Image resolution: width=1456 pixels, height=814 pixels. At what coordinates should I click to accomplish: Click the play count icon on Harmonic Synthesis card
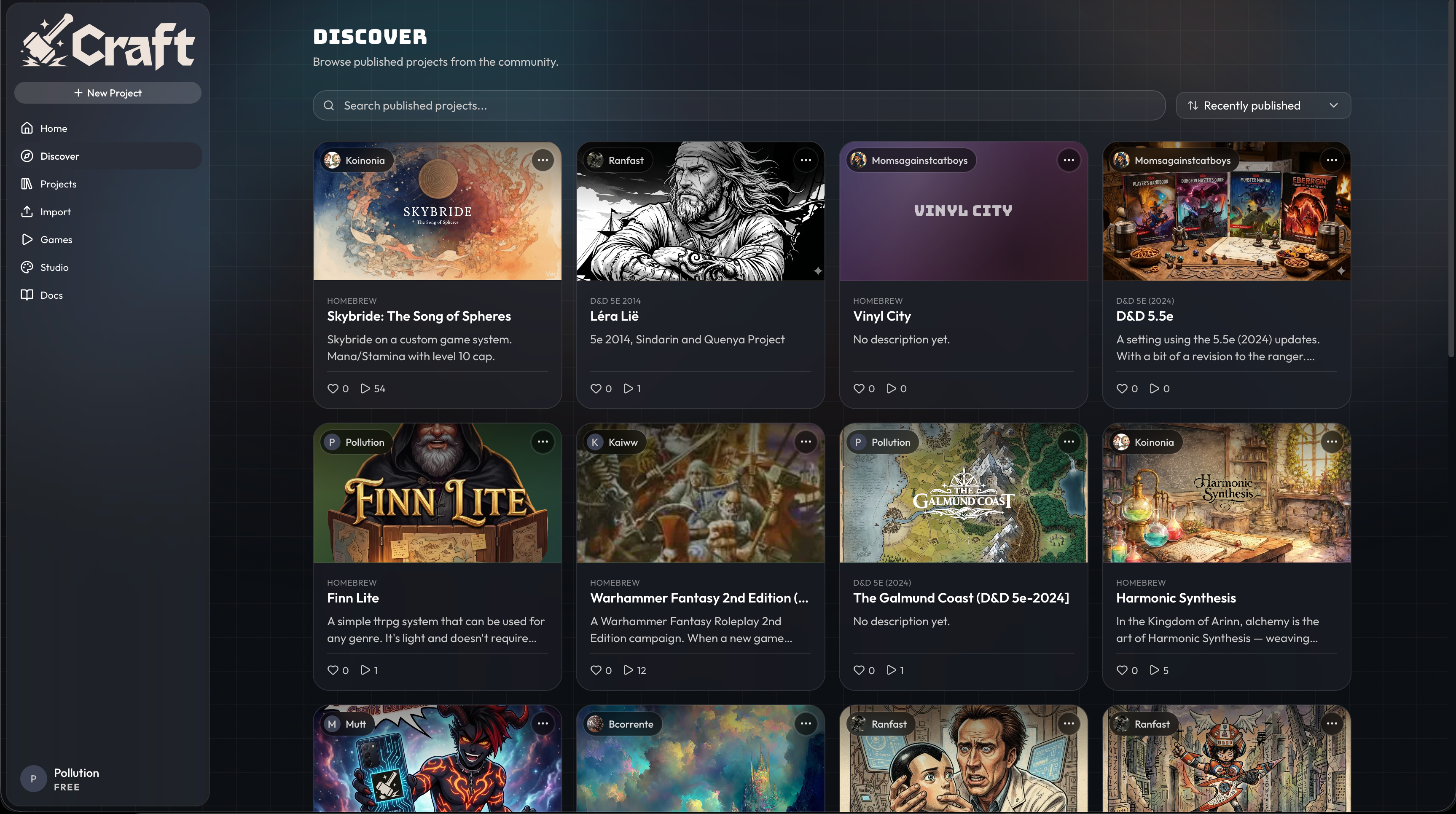(1155, 670)
